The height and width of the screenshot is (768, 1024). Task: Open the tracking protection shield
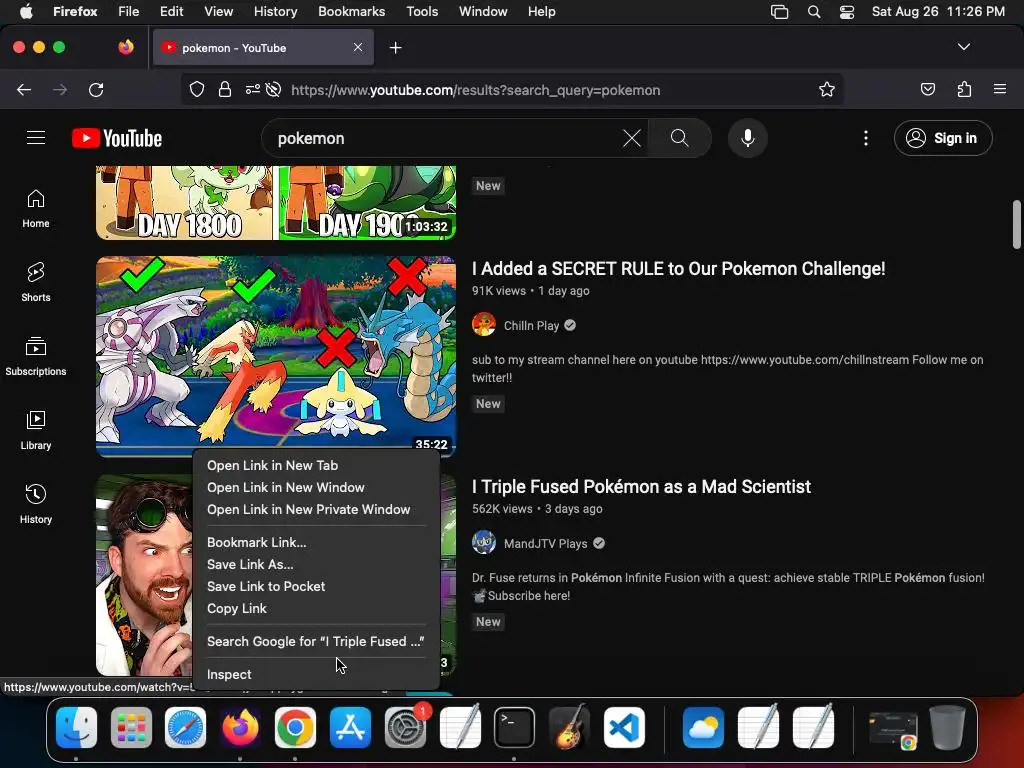click(197, 89)
